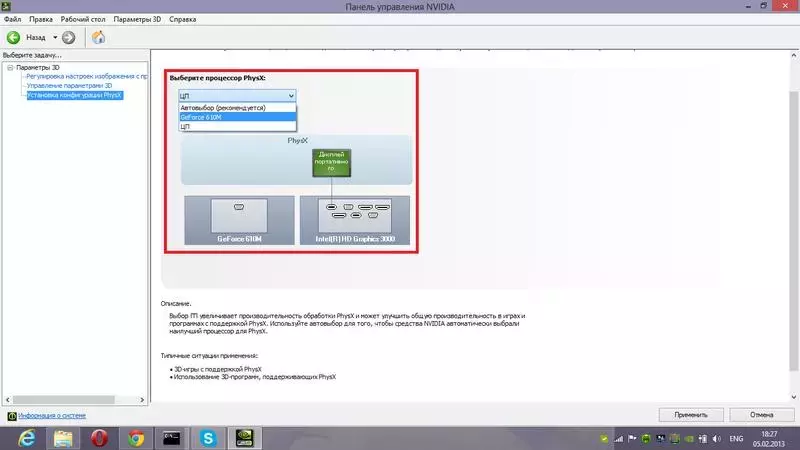Open the Правка menu
This screenshot has width=800, height=450.
(41, 19)
